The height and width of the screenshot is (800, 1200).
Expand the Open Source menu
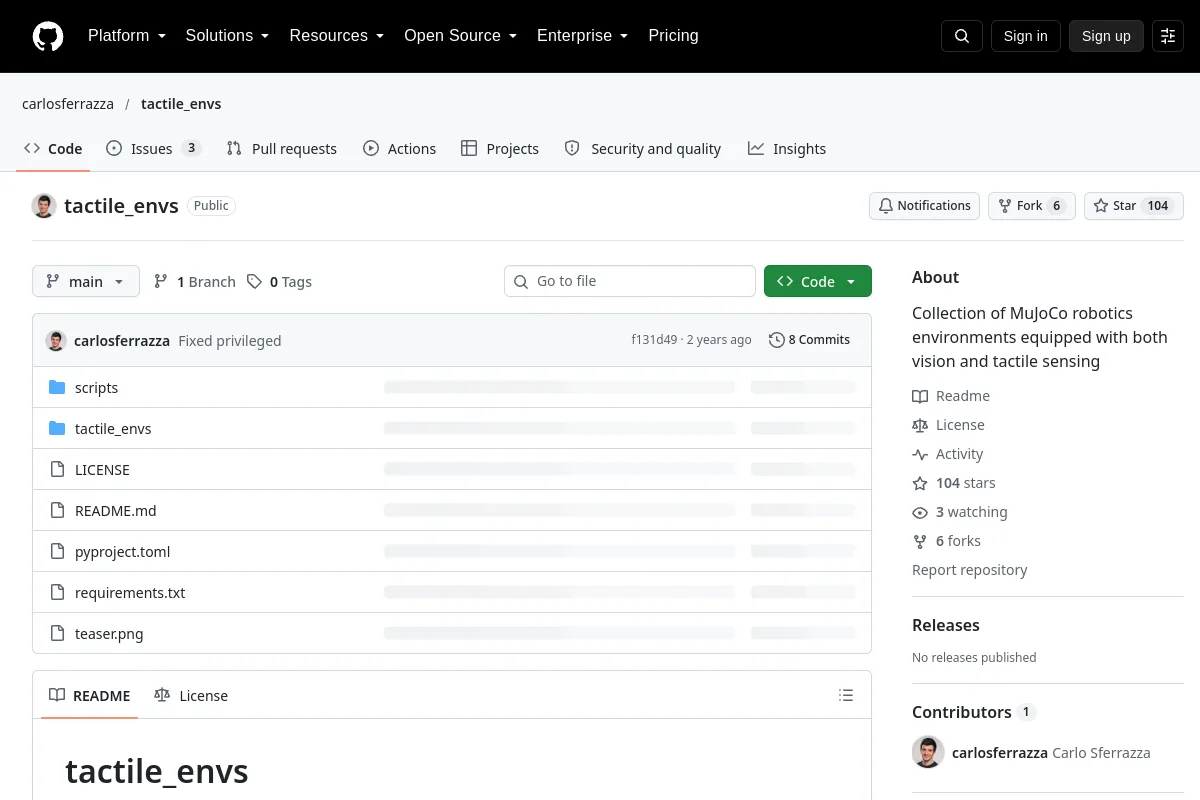pos(460,36)
